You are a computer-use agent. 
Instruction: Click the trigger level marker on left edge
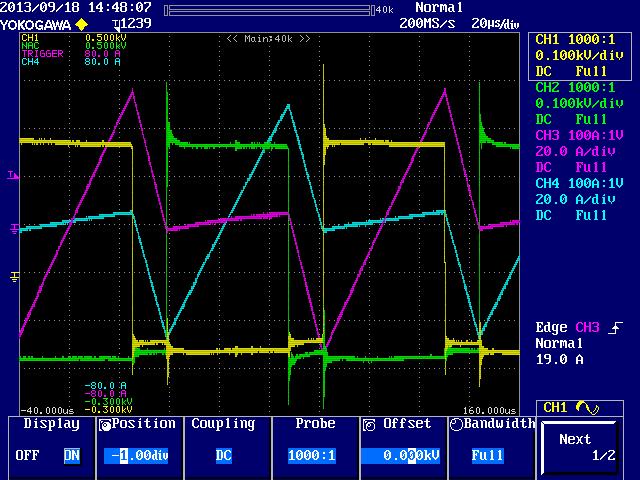point(13,176)
